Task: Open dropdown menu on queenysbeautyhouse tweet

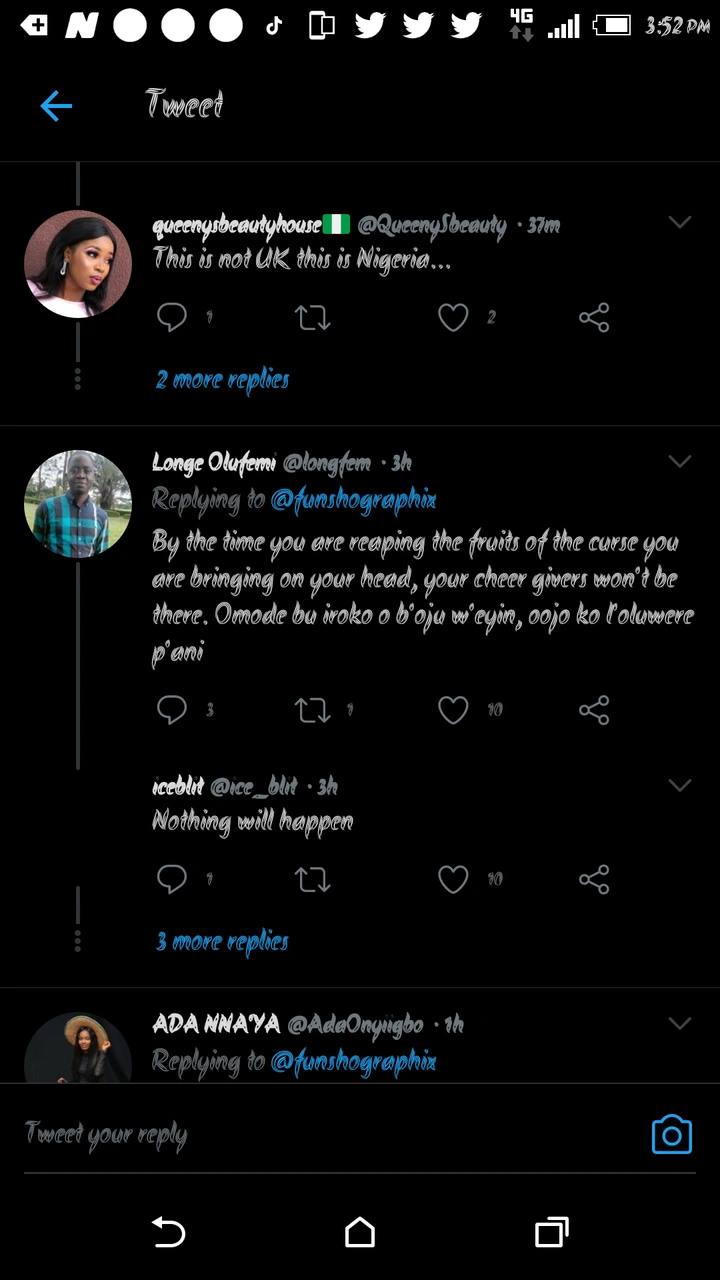Action: click(680, 223)
